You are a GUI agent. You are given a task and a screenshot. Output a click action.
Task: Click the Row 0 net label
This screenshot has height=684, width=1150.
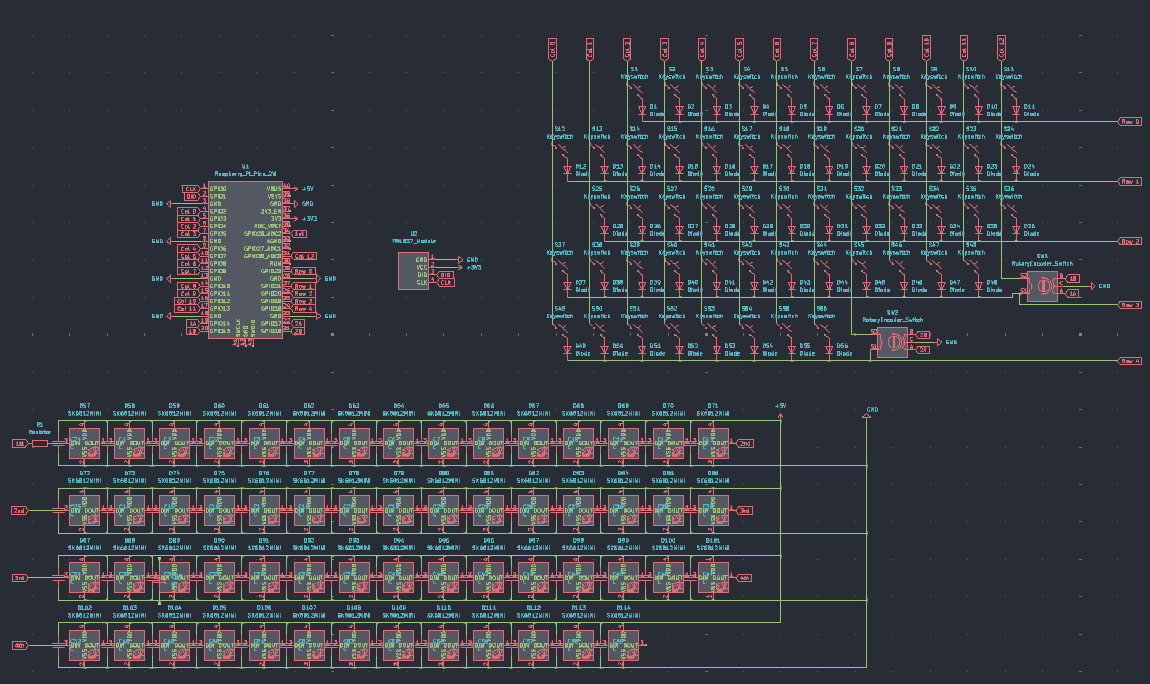tap(1130, 122)
